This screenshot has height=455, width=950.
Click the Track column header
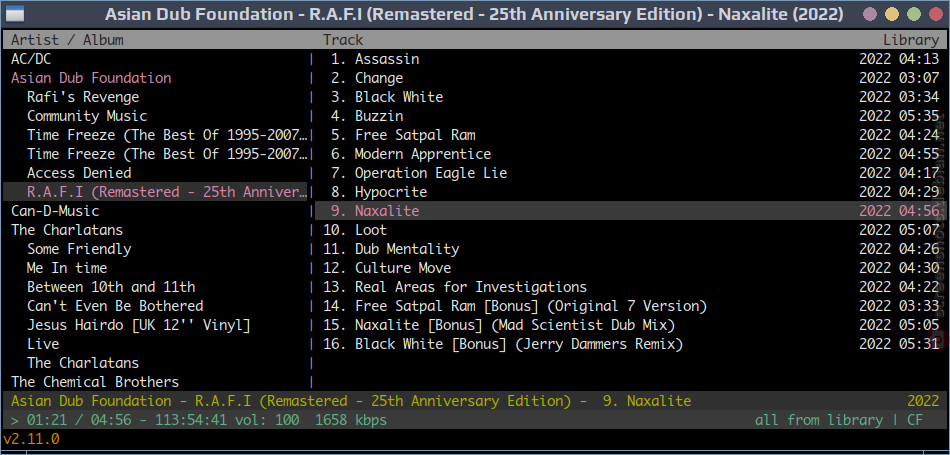pyautogui.click(x=343, y=40)
